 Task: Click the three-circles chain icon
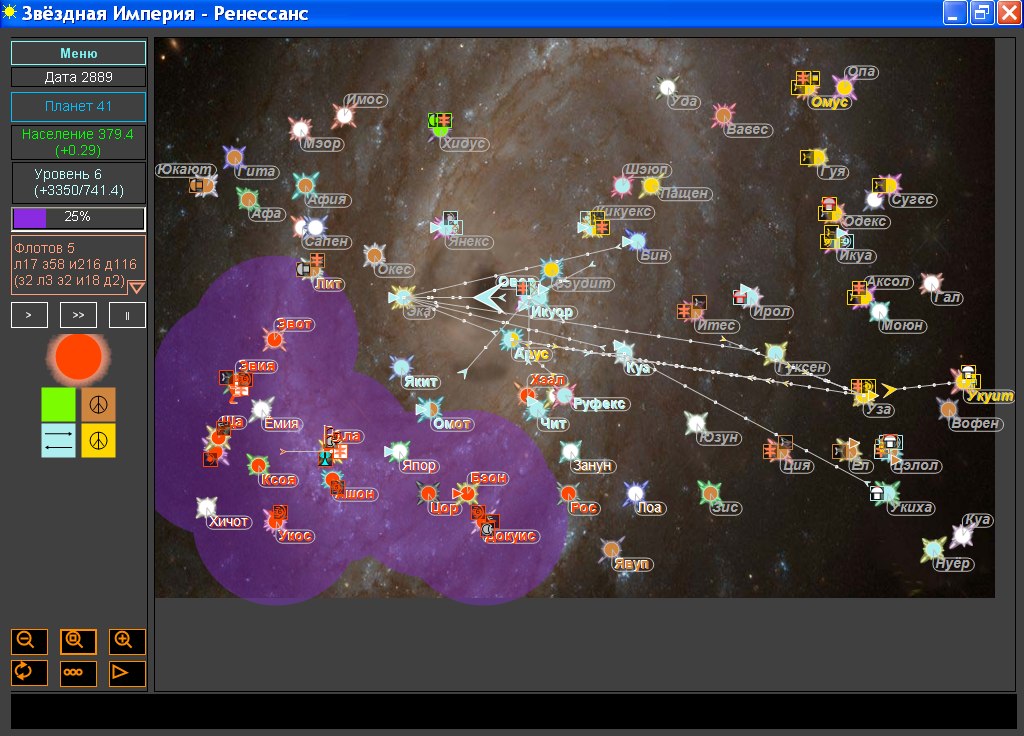(x=78, y=673)
